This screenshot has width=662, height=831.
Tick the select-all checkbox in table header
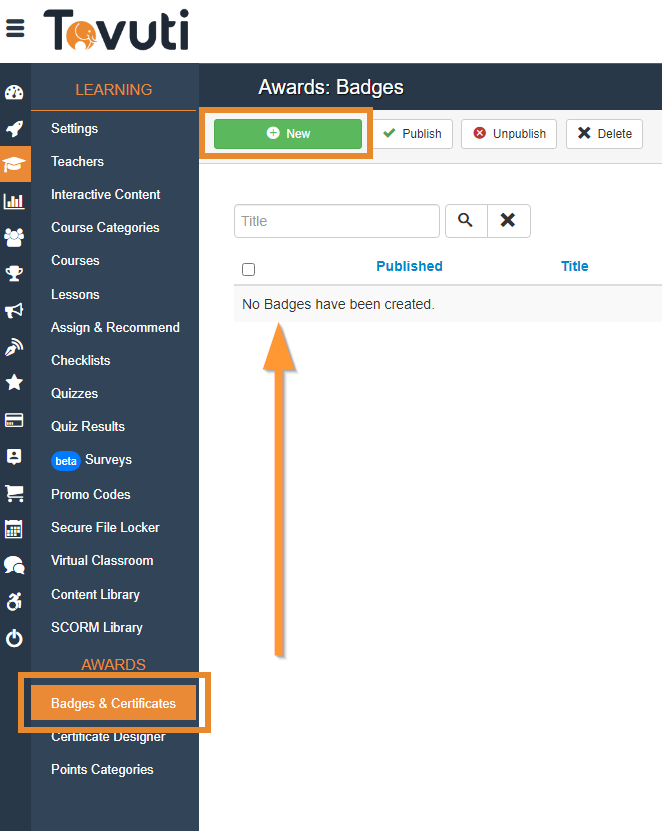pos(249,269)
